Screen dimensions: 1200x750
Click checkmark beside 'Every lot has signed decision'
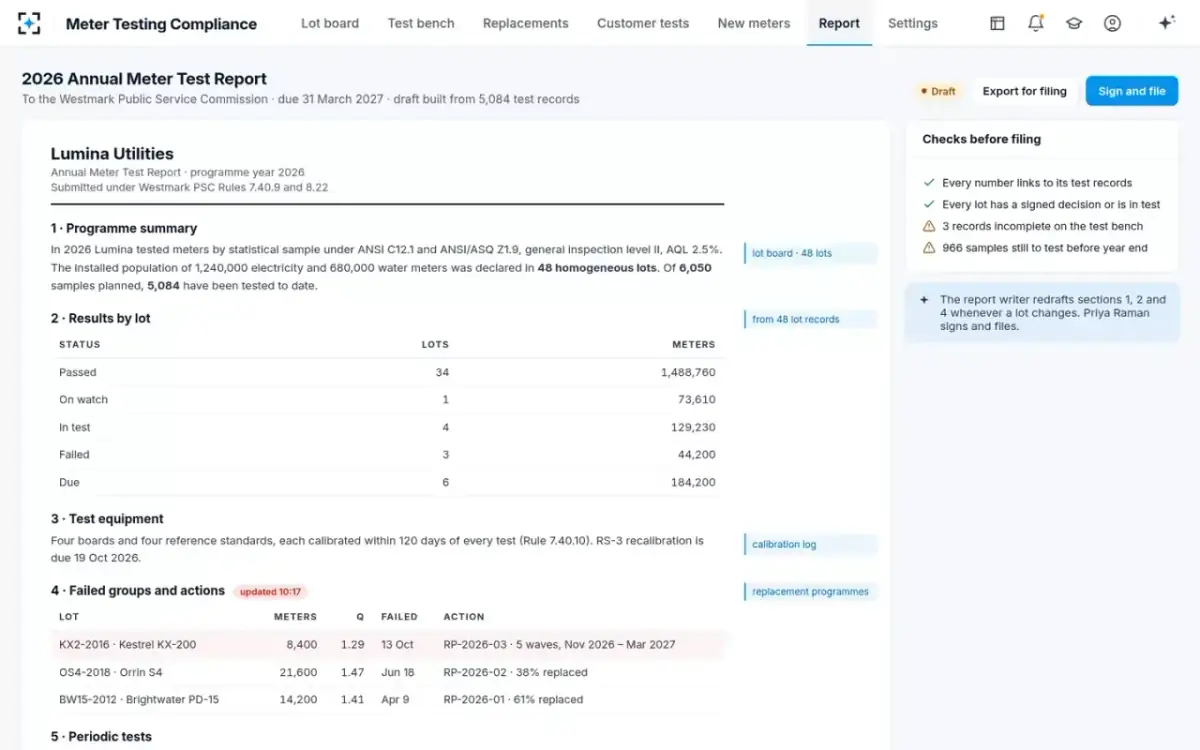click(929, 204)
